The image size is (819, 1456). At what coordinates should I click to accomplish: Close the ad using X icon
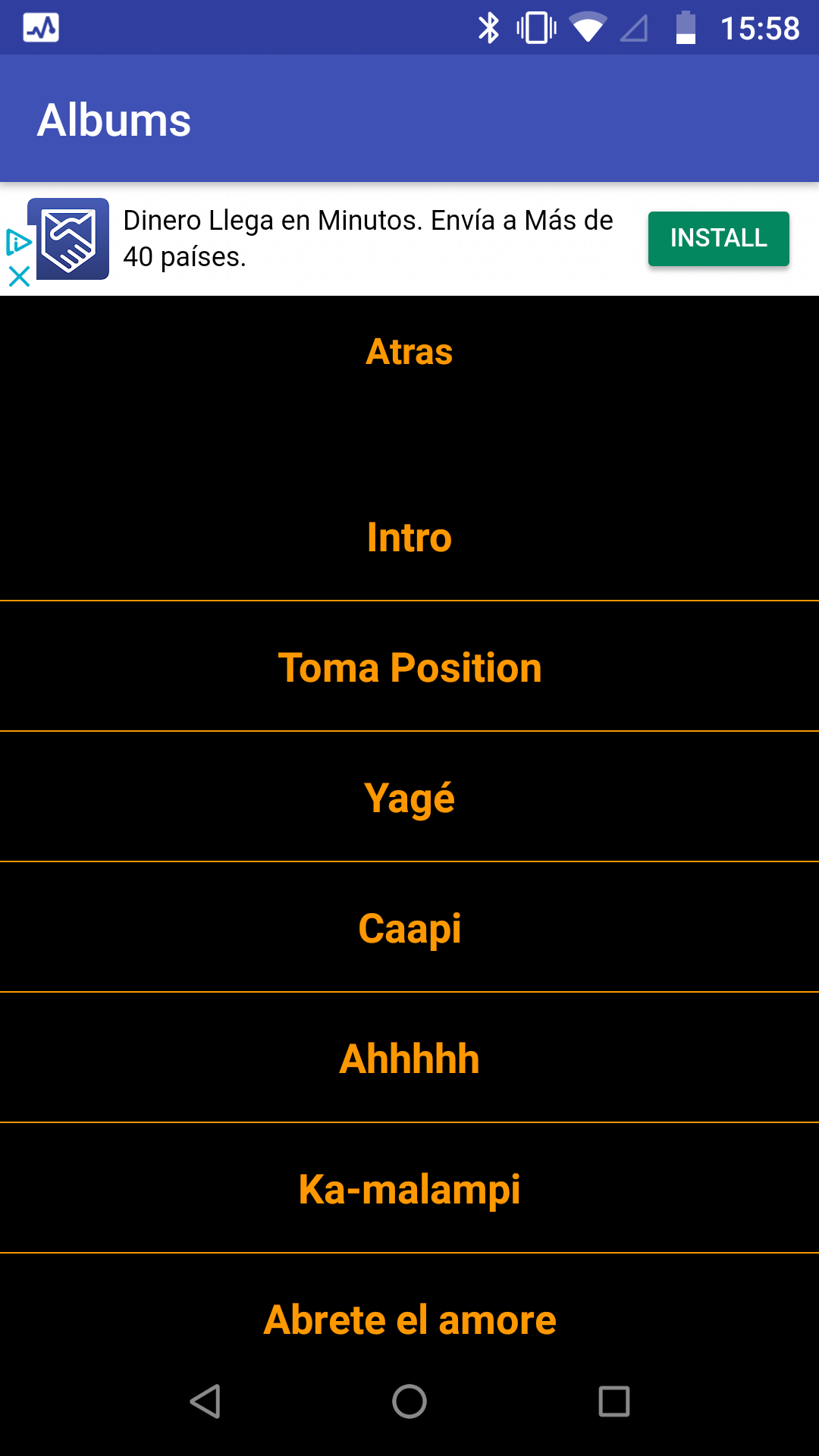(x=19, y=276)
